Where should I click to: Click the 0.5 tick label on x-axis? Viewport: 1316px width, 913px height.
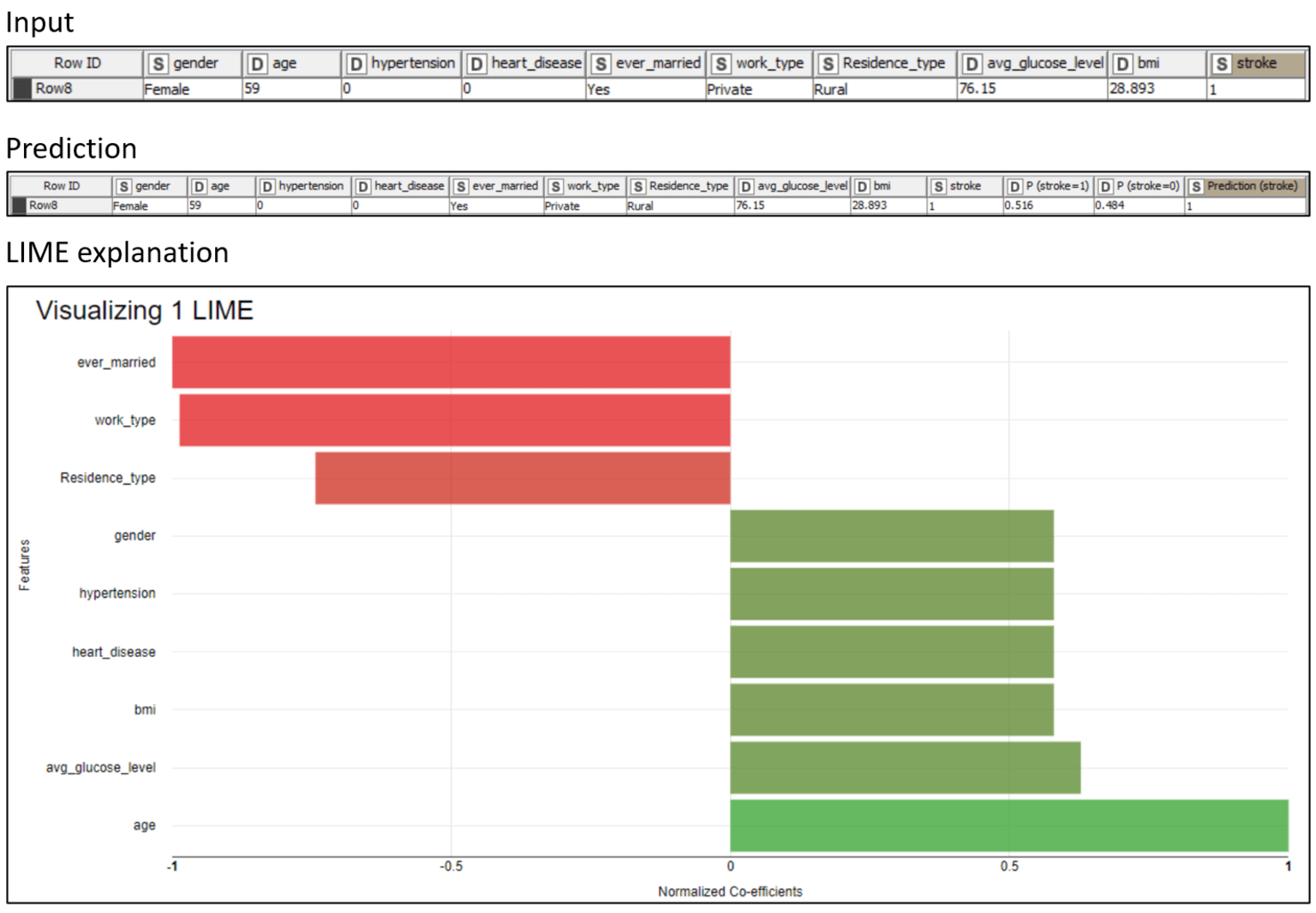[x=1009, y=867]
